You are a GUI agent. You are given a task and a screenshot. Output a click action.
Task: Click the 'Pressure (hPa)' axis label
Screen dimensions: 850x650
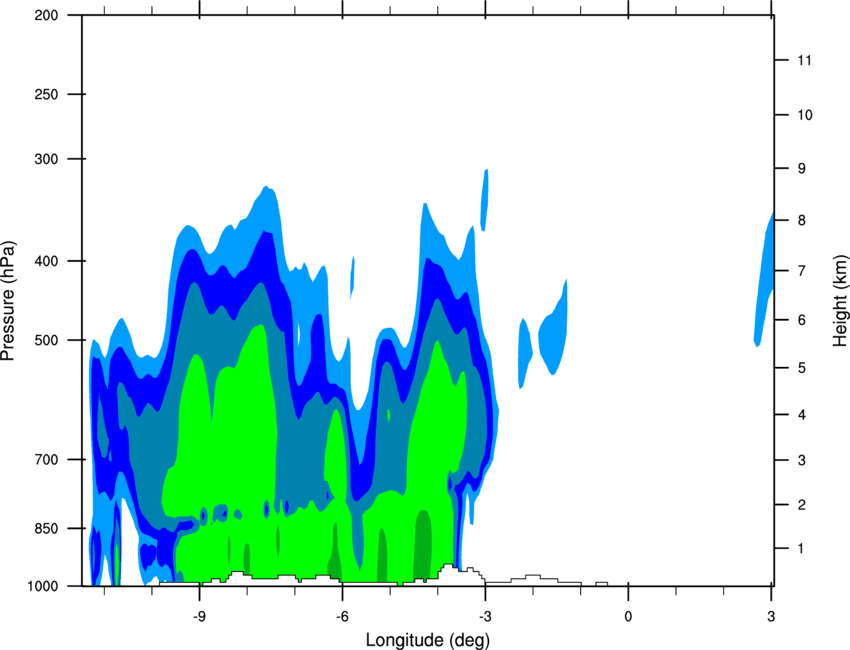tap(8, 300)
